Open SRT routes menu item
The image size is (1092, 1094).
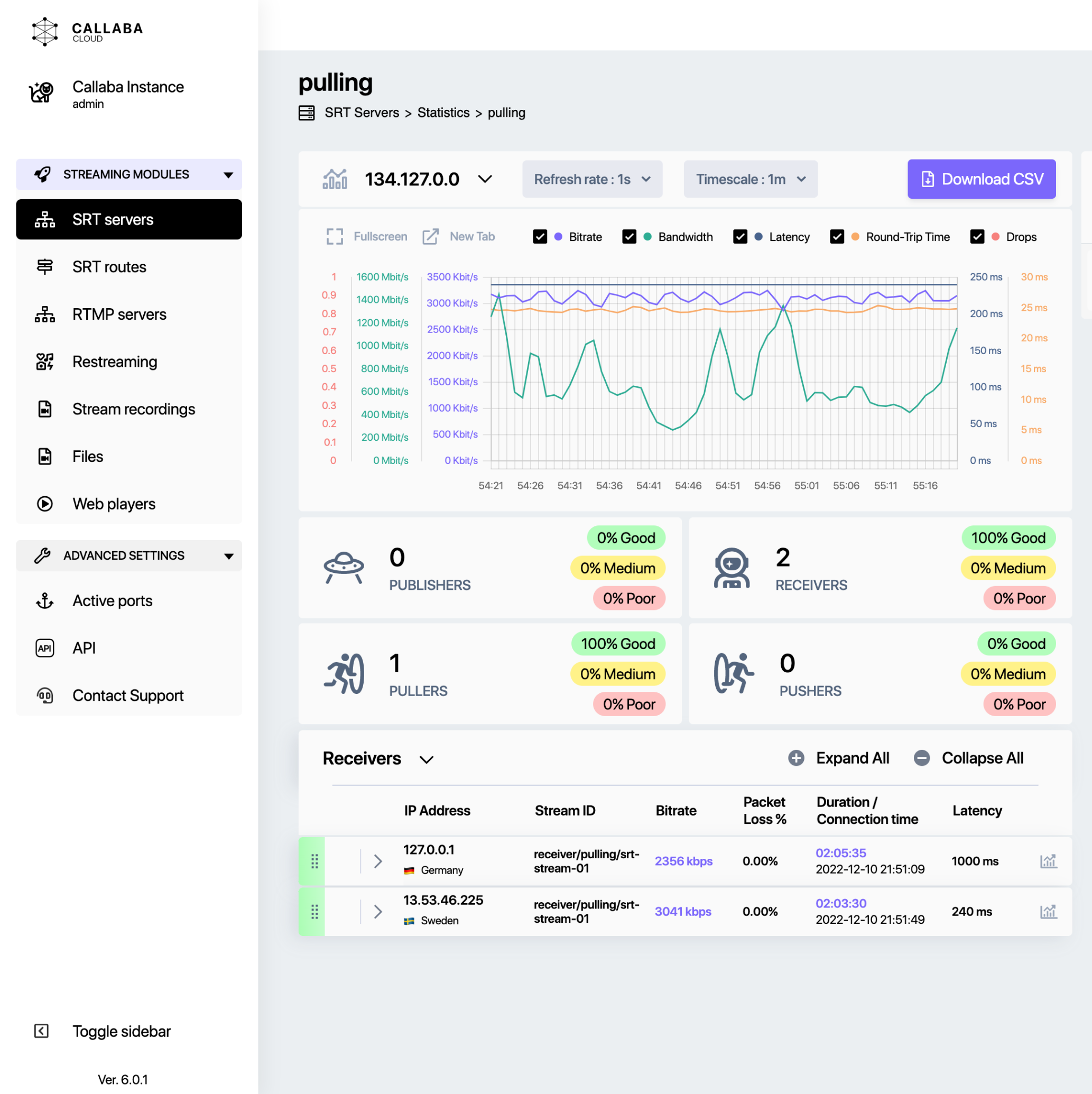[129, 267]
